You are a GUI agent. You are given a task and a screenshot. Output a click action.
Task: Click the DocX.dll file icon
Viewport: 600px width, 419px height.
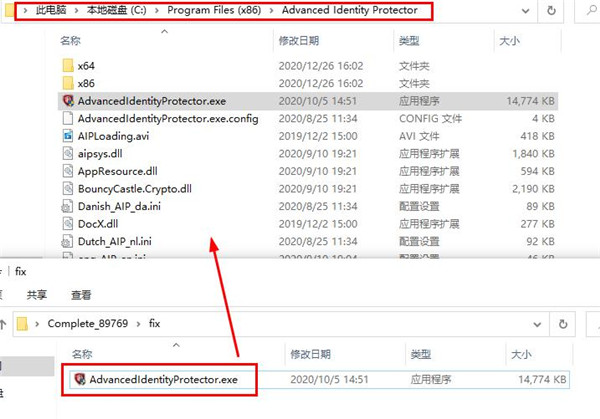click(68, 224)
